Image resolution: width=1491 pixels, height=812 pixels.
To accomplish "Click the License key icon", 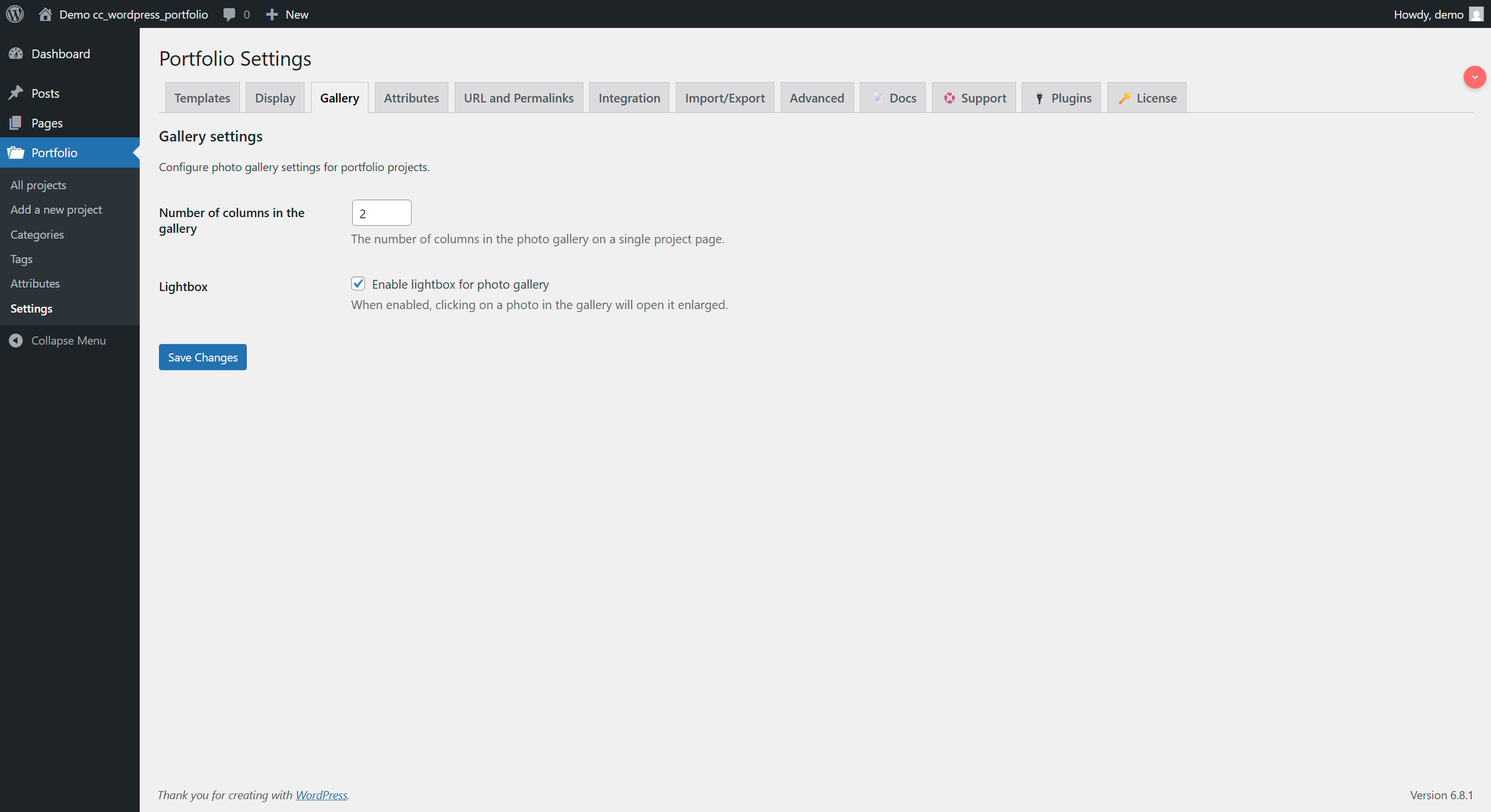I will pos(1125,98).
